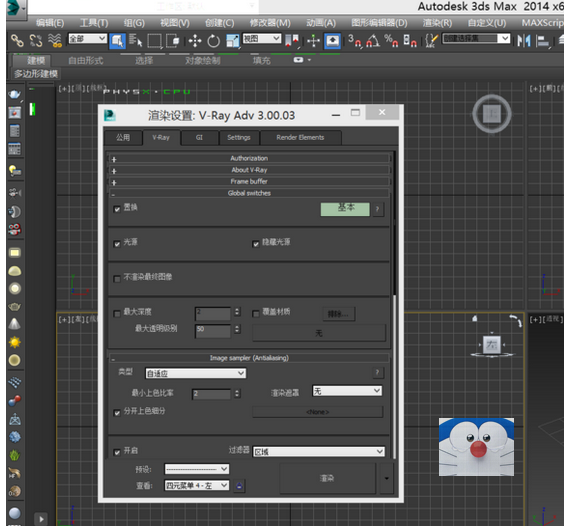Click the Doraemon image thumbnail
Screen dimensions: 564x526
[476, 447]
